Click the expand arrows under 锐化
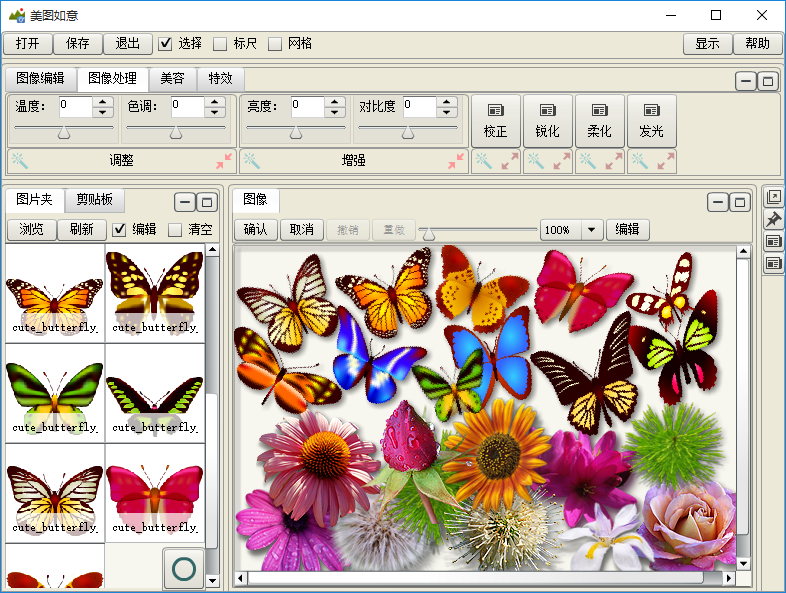The width and height of the screenshot is (786, 593). click(562, 161)
